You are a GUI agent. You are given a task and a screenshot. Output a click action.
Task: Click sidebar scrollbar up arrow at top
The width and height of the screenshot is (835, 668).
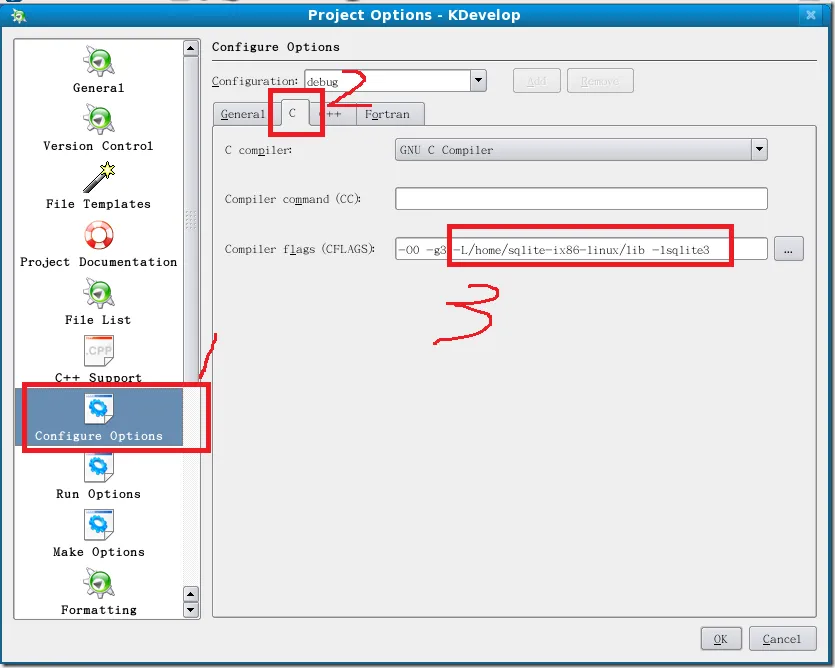pos(191,48)
